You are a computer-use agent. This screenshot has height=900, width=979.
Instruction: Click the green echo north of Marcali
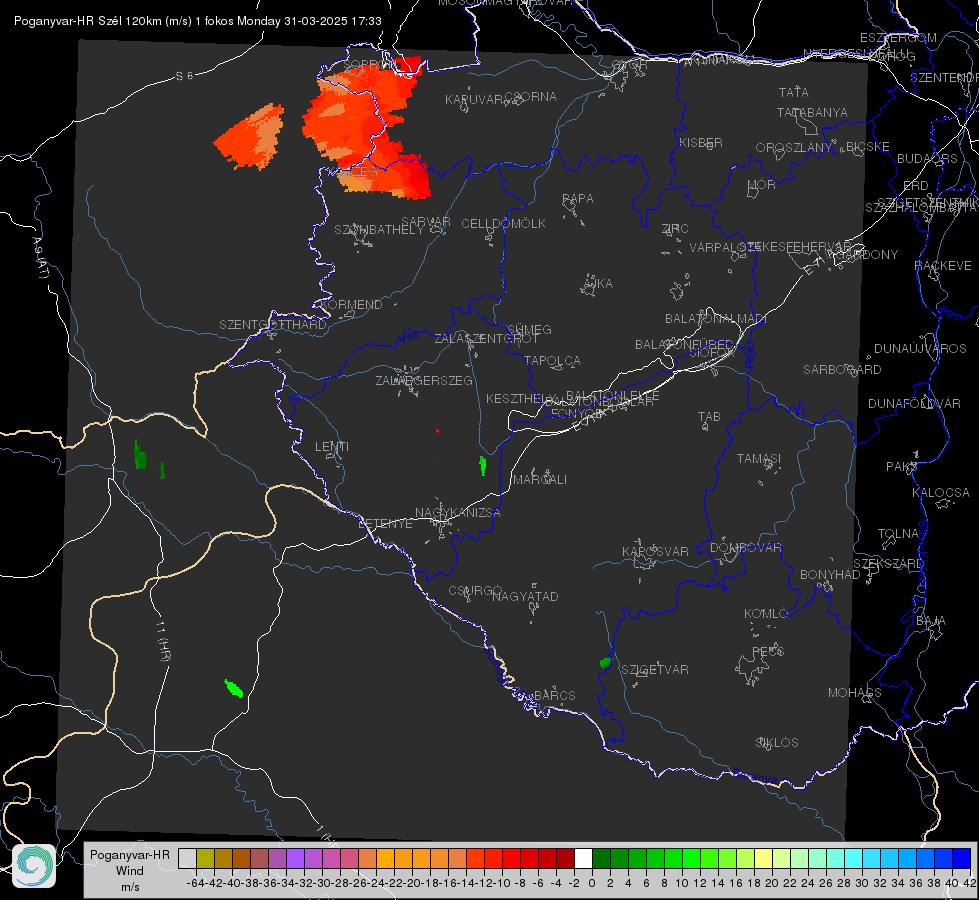pos(483,465)
